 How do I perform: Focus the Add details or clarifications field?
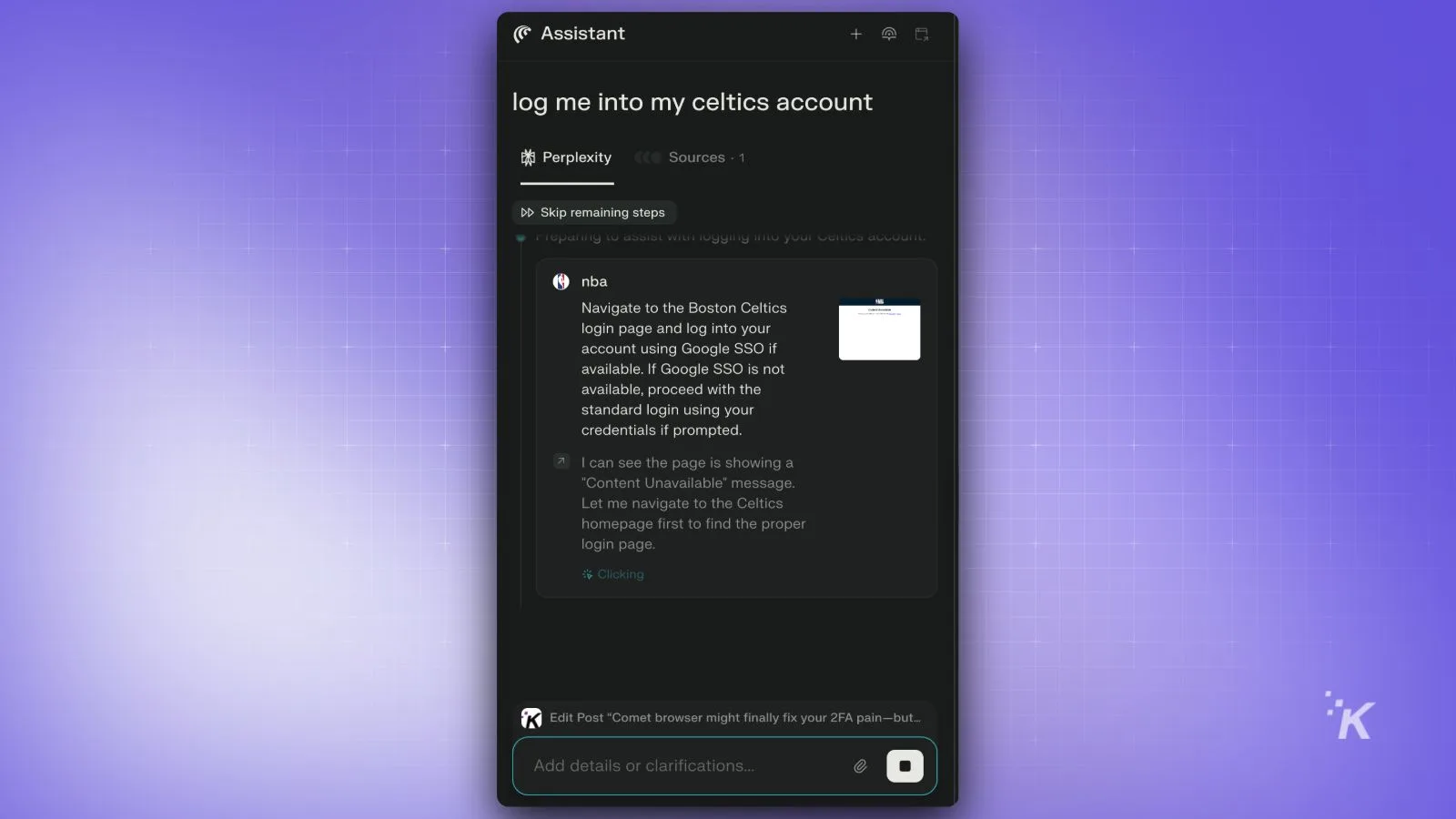point(682,766)
